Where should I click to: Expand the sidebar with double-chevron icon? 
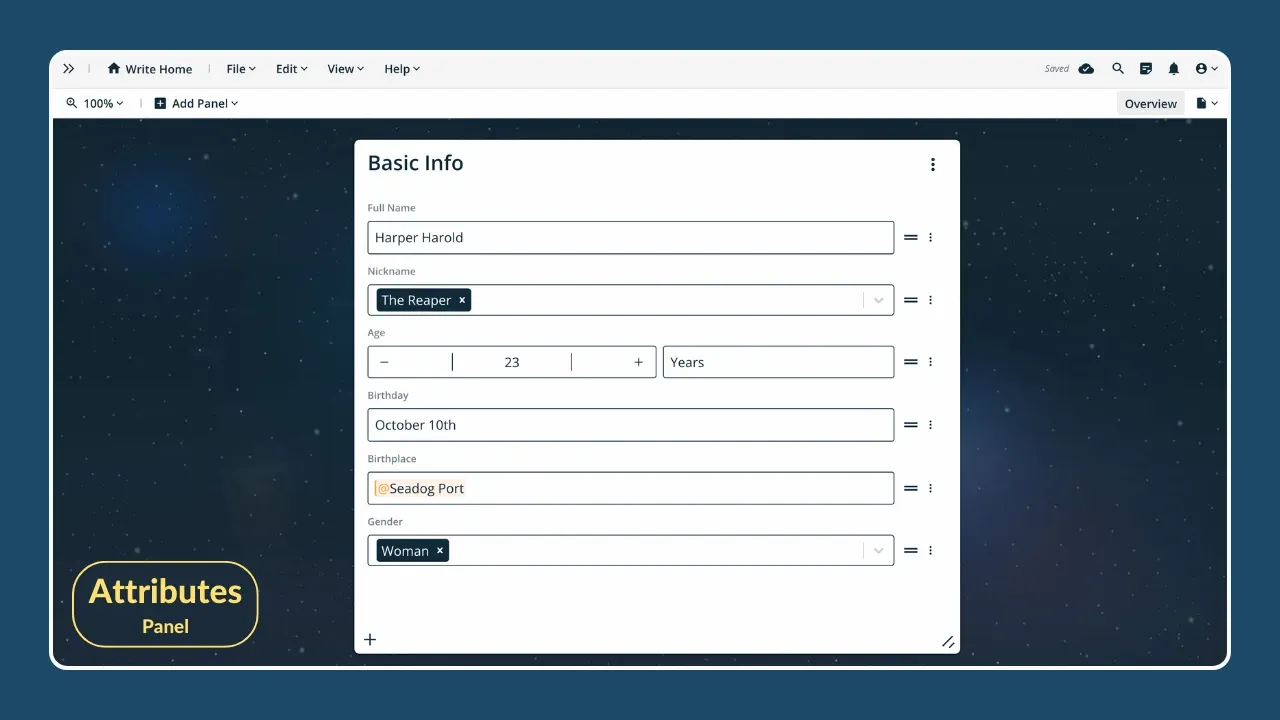[68, 69]
